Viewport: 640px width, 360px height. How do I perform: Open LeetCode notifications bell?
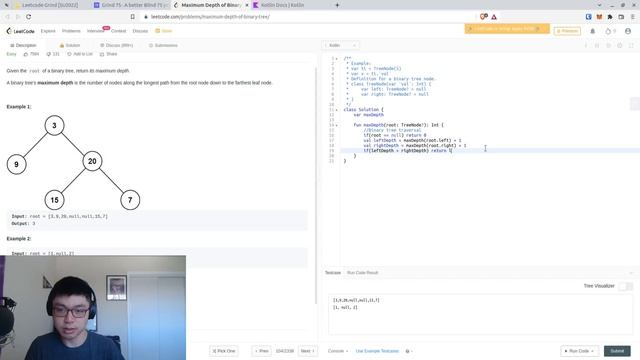(593, 31)
